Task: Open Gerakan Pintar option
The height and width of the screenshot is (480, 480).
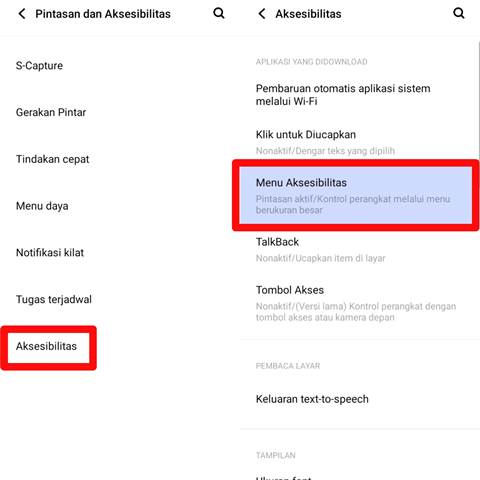Action: pyautogui.click(x=120, y=112)
